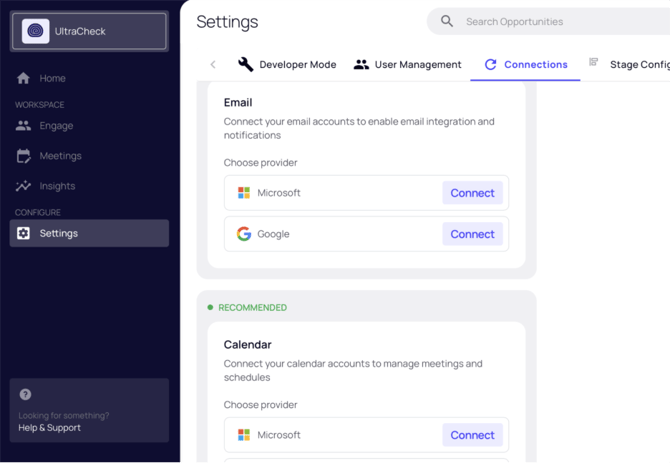Connect Microsoft calendar account
The width and height of the screenshot is (670, 463).
tap(472, 435)
